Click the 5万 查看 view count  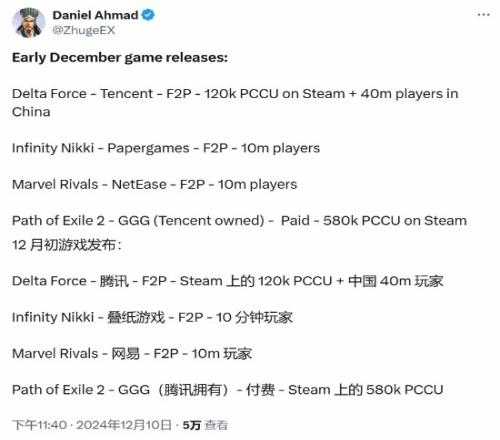point(205,425)
